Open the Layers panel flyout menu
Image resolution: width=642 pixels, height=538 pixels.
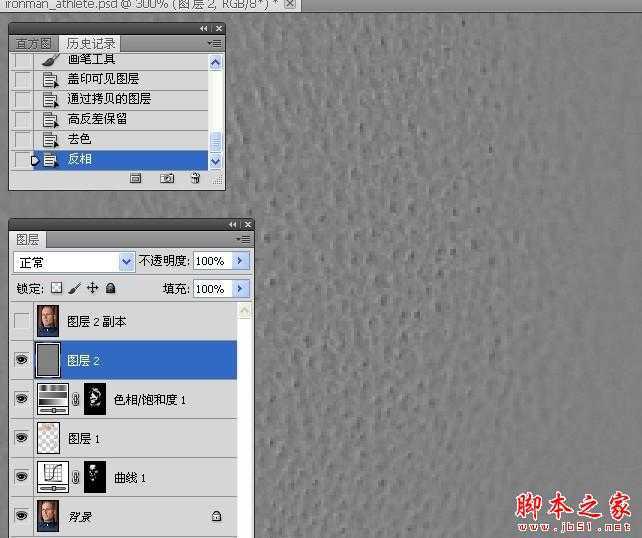click(x=243, y=239)
